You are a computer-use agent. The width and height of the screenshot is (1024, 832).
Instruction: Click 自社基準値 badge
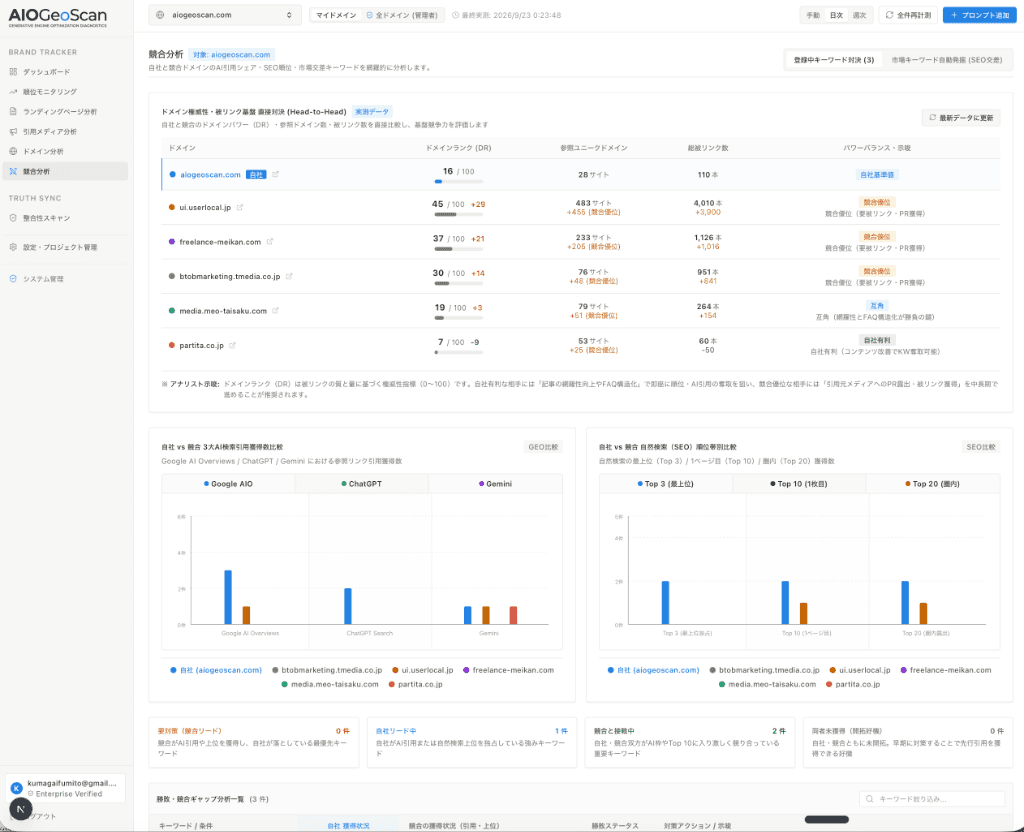click(876, 175)
